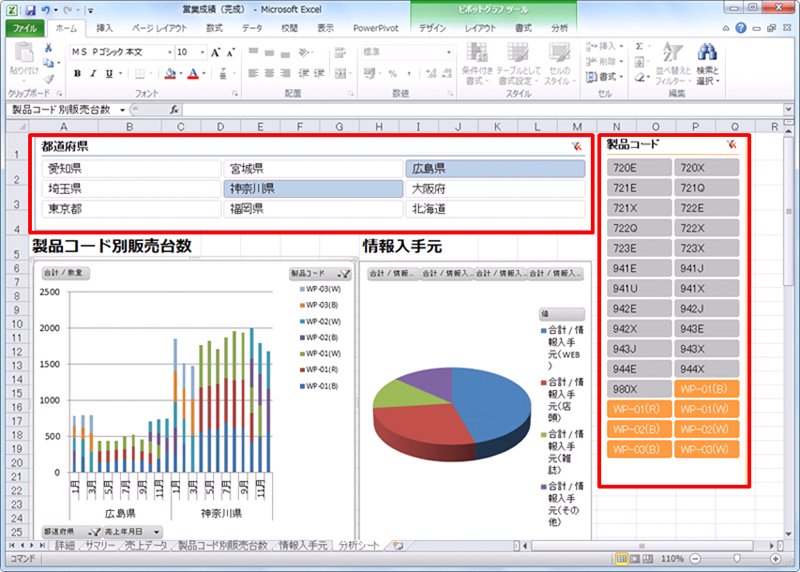Open the デザイン PivotChart tools tab
The width and height of the screenshot is (800, 572).
pyautogui.click(x=433, y=28)
